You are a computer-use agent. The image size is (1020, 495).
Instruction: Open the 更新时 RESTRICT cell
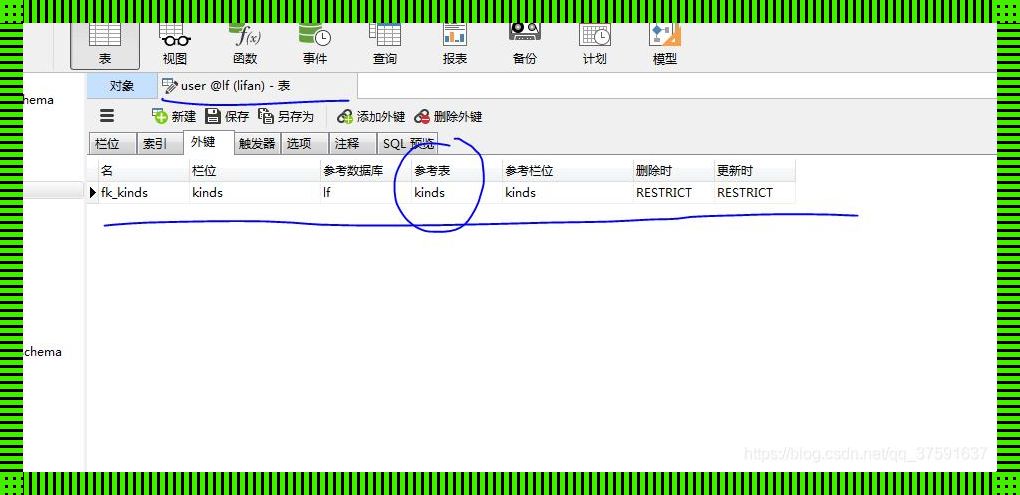tap(755, 193)
